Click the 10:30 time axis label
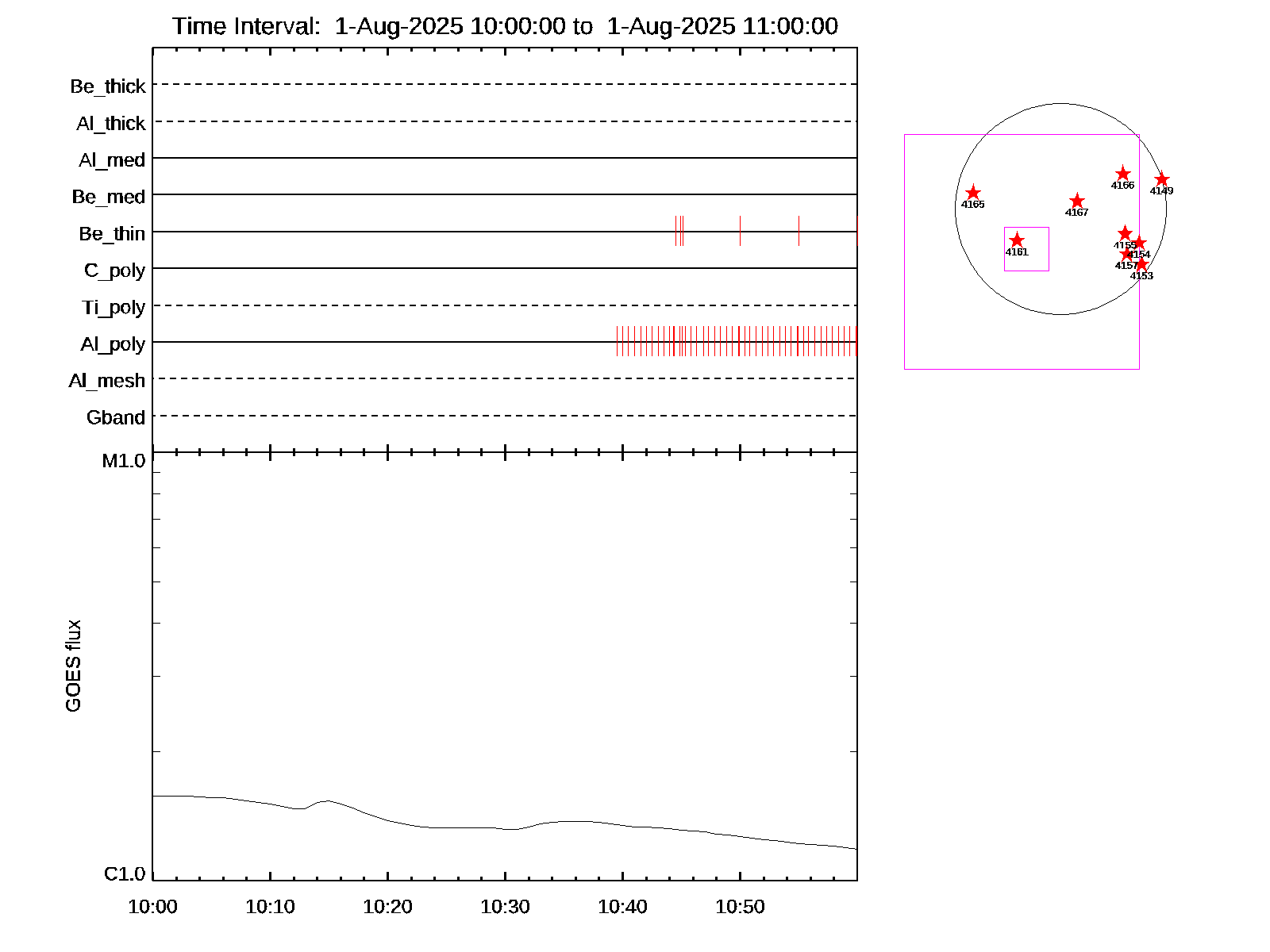The height and width of the screenshot is (952, 1270). (505, 907)
